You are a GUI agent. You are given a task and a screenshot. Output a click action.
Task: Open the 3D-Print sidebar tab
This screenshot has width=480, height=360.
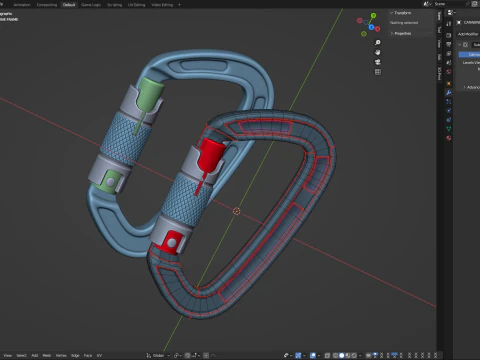[439, 73]
